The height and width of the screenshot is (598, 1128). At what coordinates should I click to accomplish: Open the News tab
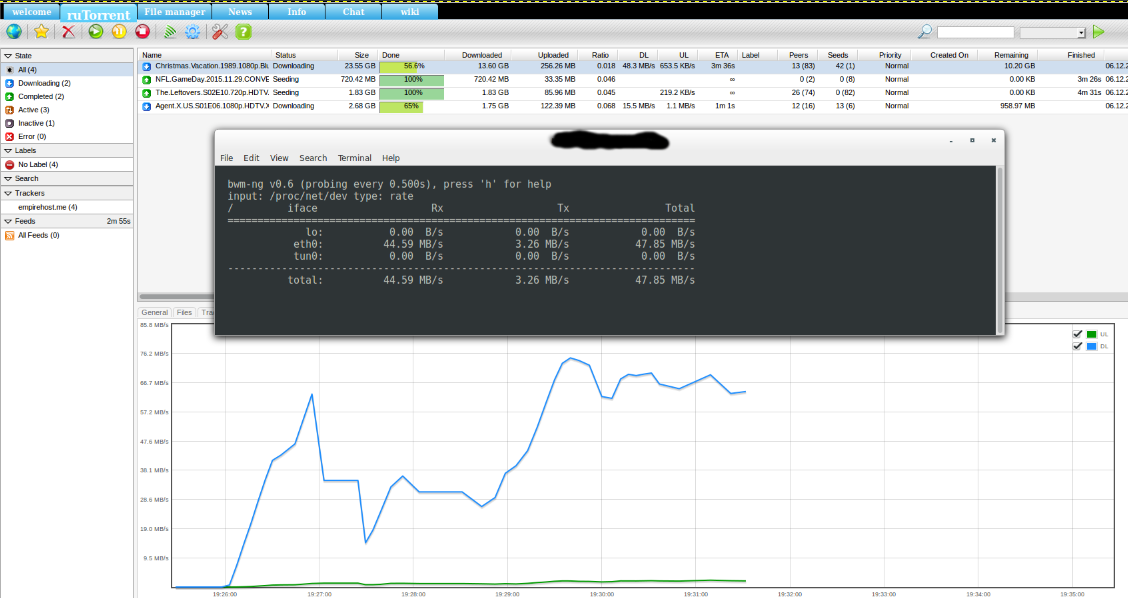[240, 12]
